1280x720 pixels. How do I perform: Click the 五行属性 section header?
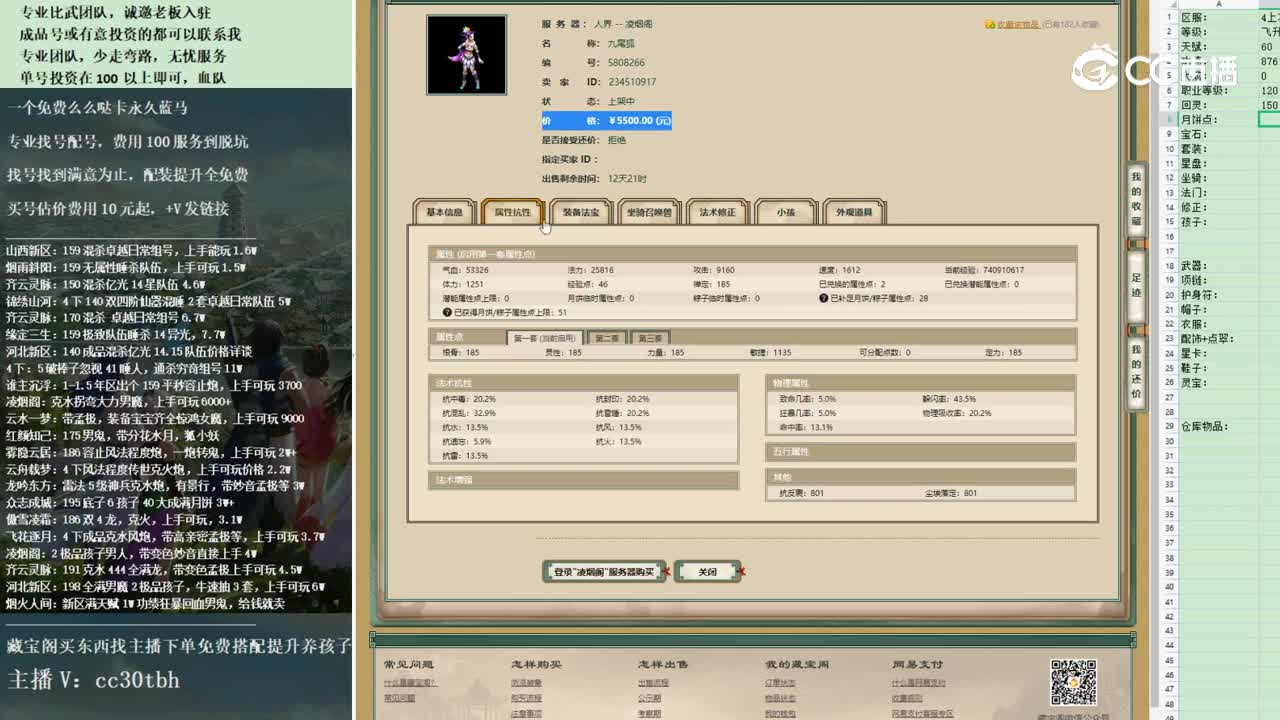coord(920,452)
